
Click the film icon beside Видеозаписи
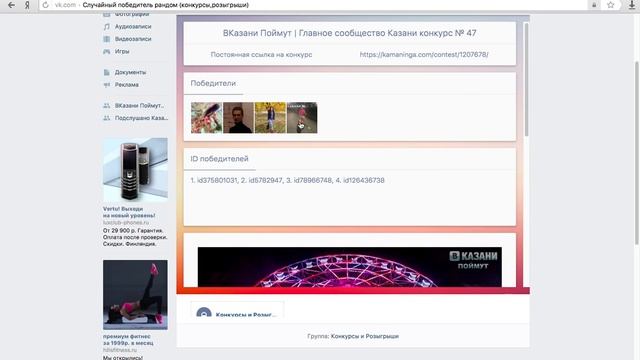[x=107, y=39]
